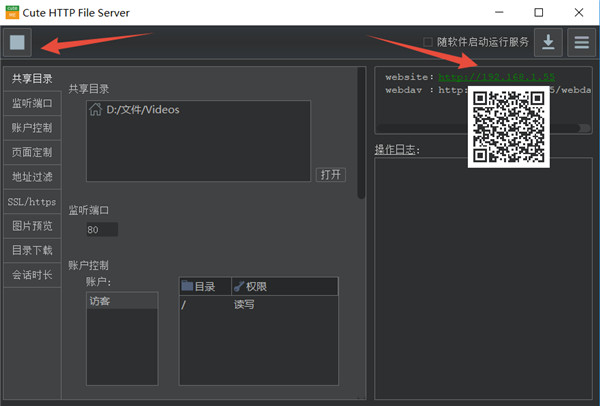
Task: Click the QR code image
Action: click(x=510, y=126)
